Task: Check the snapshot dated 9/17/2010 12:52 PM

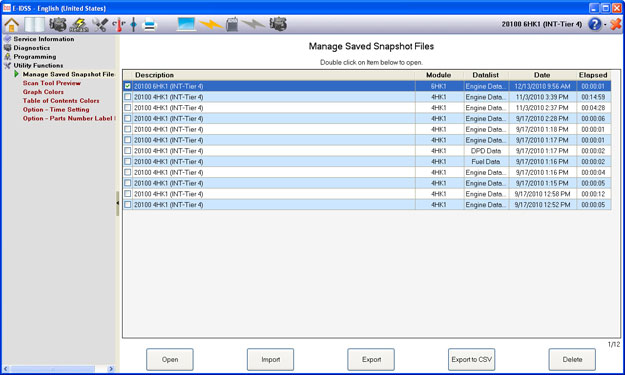Action: 128,204
